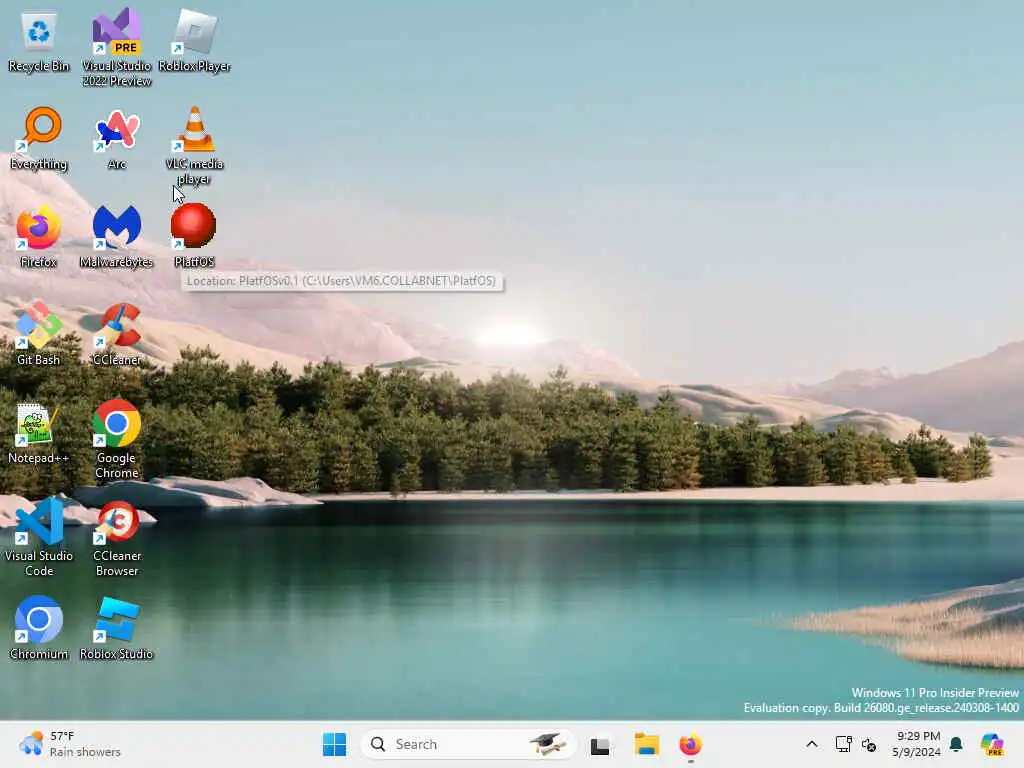1024x768 pixels.
Task: Click the Malwarebytes desktop icon
Action: (x=116, y=237)
